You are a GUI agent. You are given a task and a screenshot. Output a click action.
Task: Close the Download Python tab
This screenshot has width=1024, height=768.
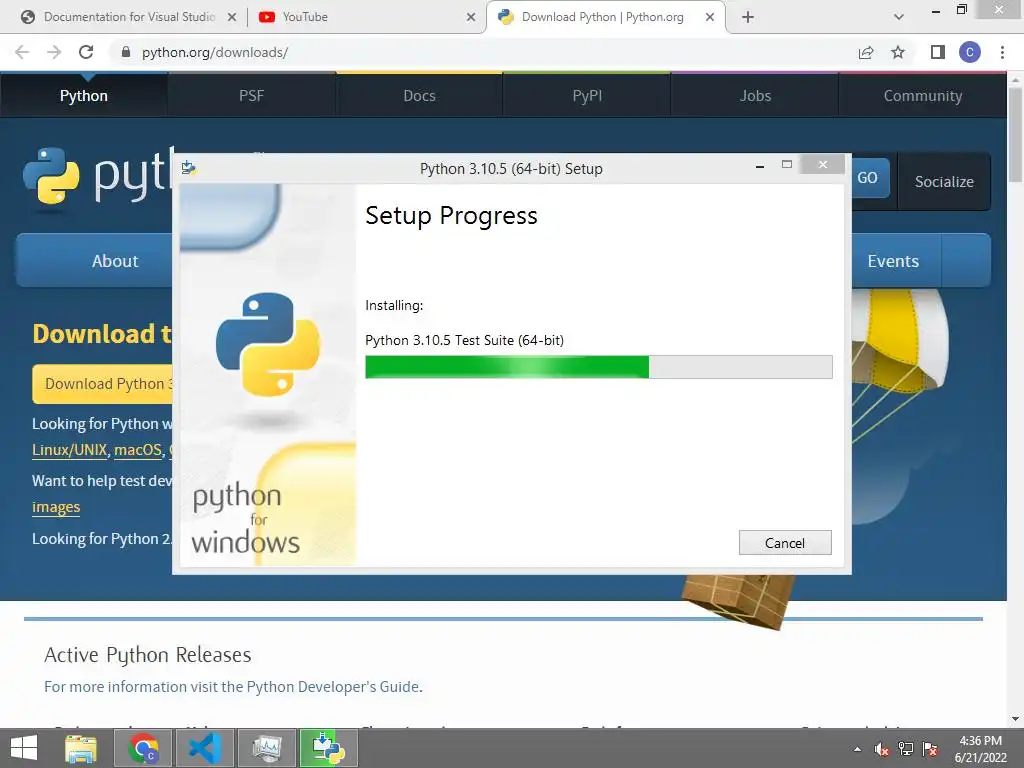tap(710, 18)
